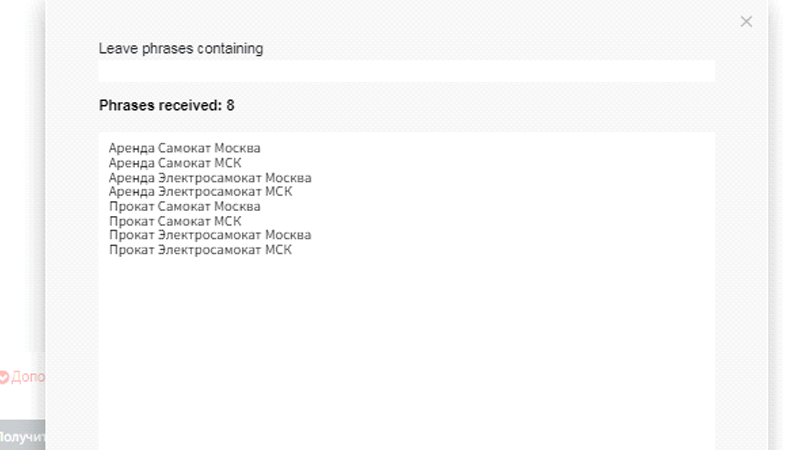Screen dimensions: 800x450
Task: Select the line 'Прокат Электросамокат МСК'
Action: click(201, 250)
